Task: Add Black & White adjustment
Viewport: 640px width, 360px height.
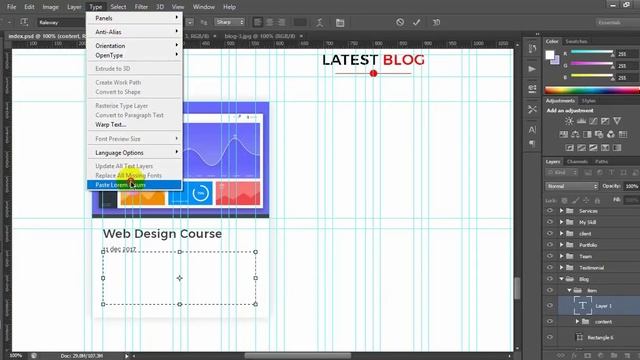Action: coord(587,134)
